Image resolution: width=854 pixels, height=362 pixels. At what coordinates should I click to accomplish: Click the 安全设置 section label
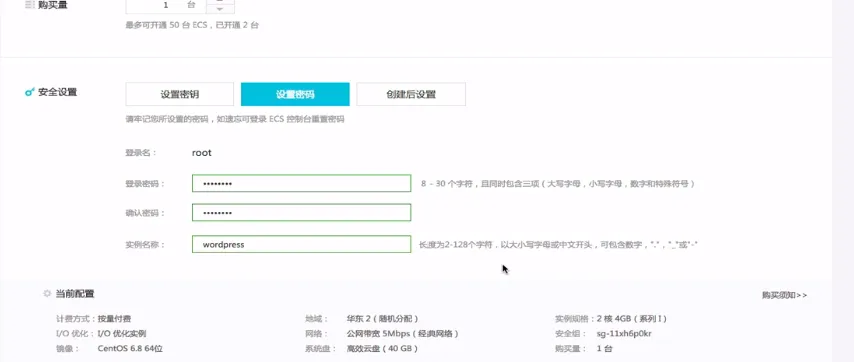[x=58, y=93]
